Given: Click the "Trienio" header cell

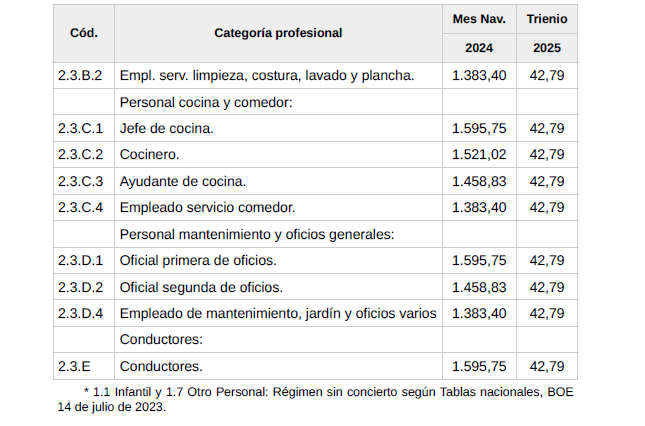Looking at the screenshot, I should [547, 19].
